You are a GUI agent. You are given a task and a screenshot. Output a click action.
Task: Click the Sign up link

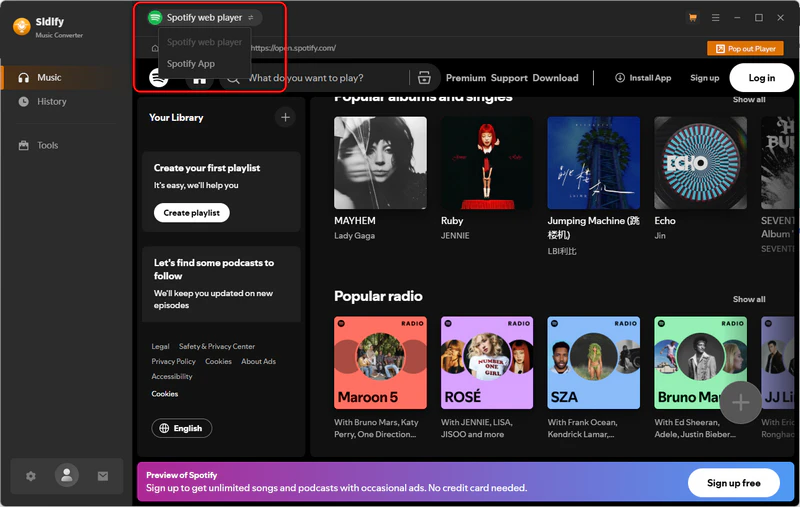point(705,78)
